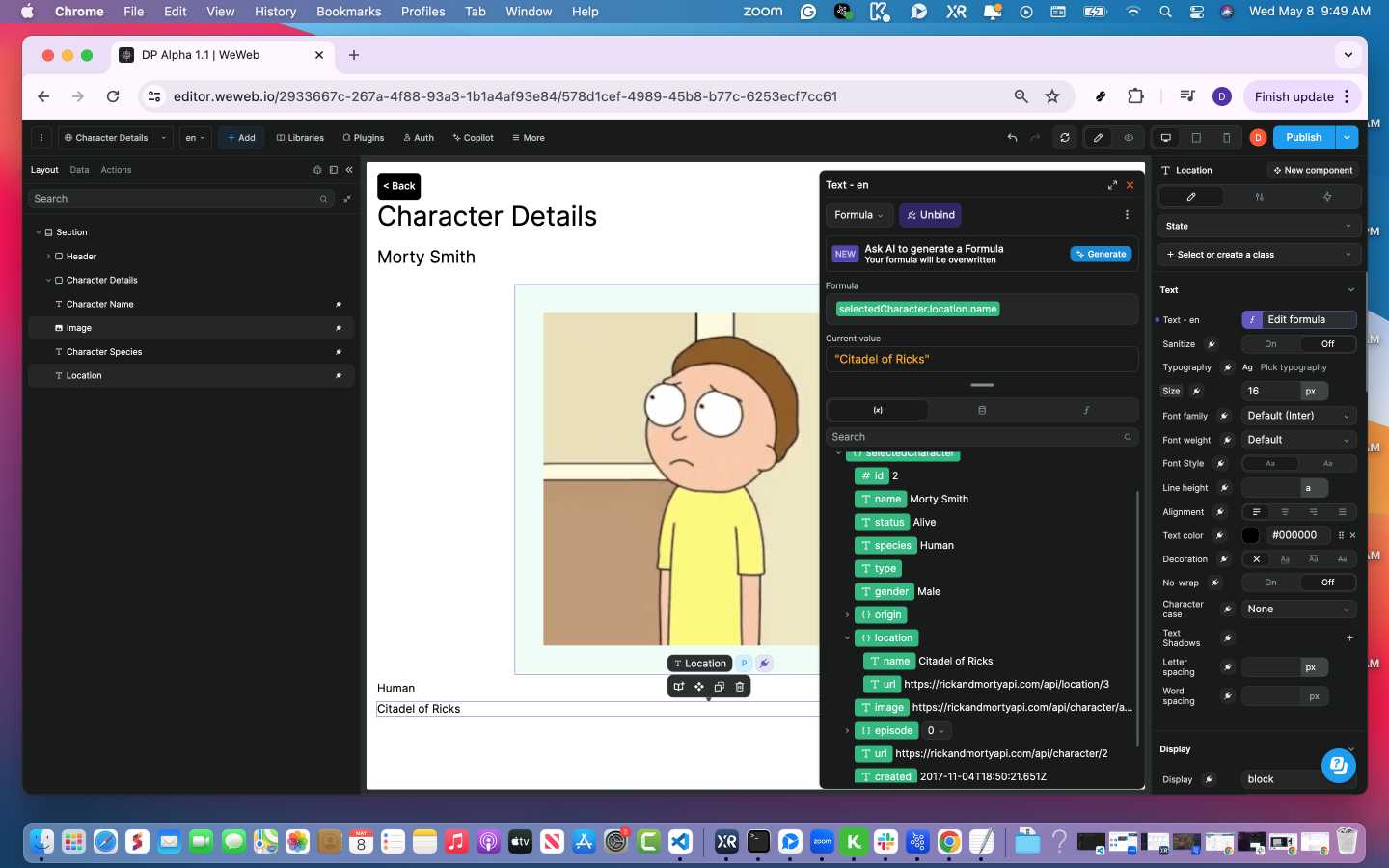Click the move icon in element floating toolbar
Viewport: 1389px width, 868px height.
coord(699,687)
